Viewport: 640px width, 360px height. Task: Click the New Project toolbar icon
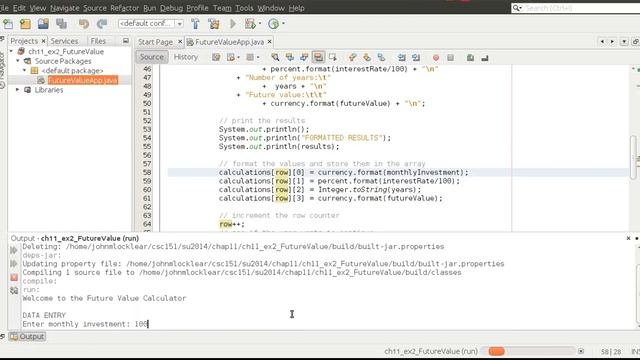25,24
